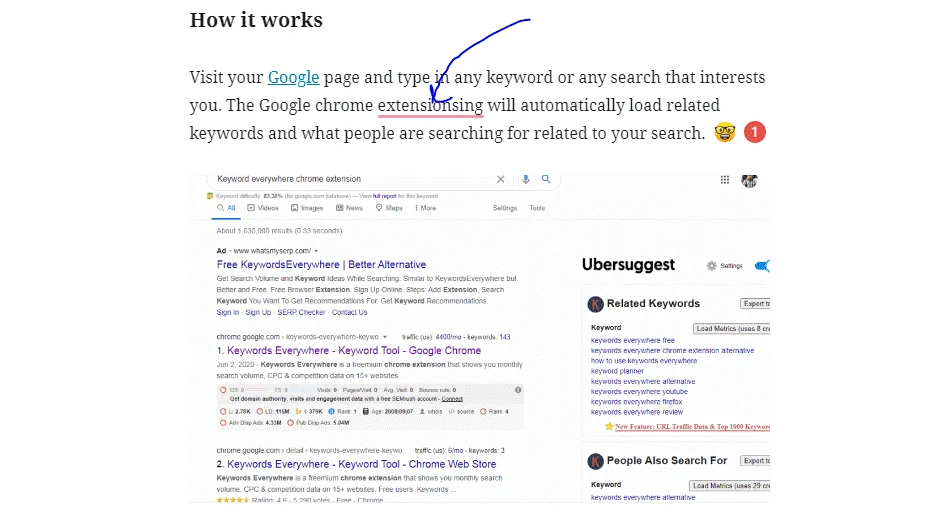Click the Bing 'I: 379K' icon
This screenshot has height=512, width=947.
point(298,412)
